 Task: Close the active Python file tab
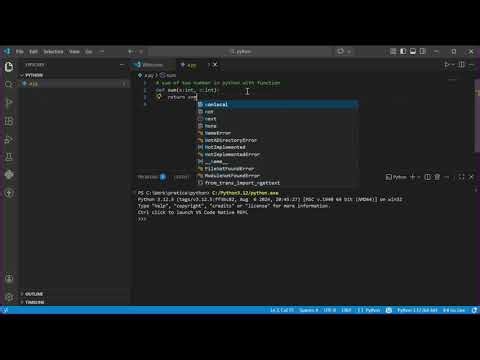[x=215, y=64]
